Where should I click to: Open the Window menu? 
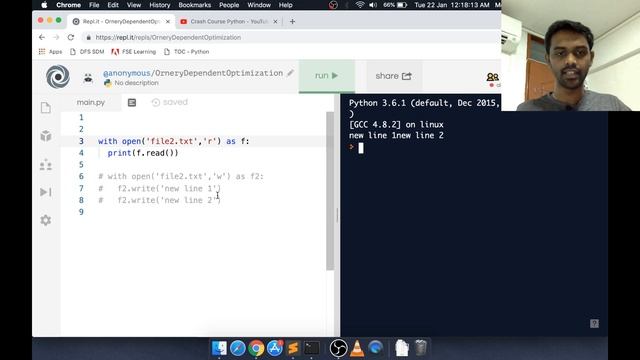click(x=259, y=5)
